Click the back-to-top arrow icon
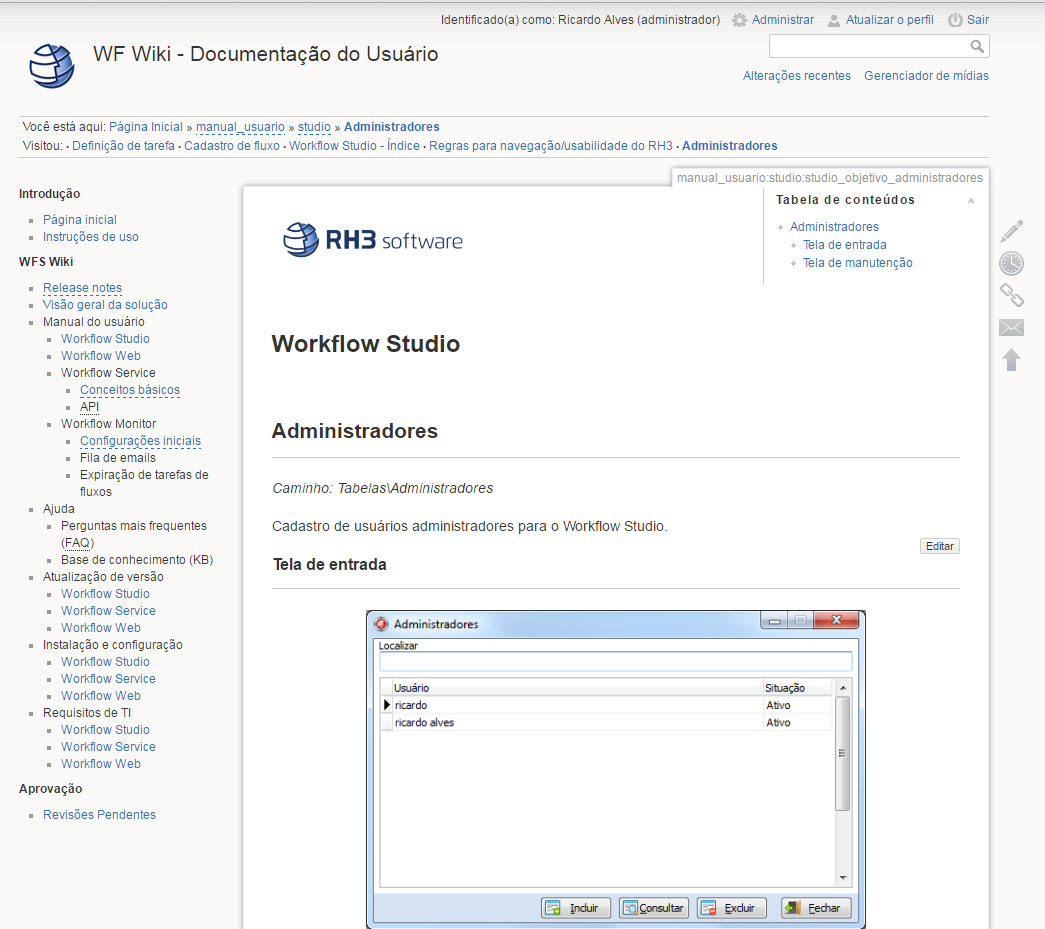 click(x=1011, y=360)
